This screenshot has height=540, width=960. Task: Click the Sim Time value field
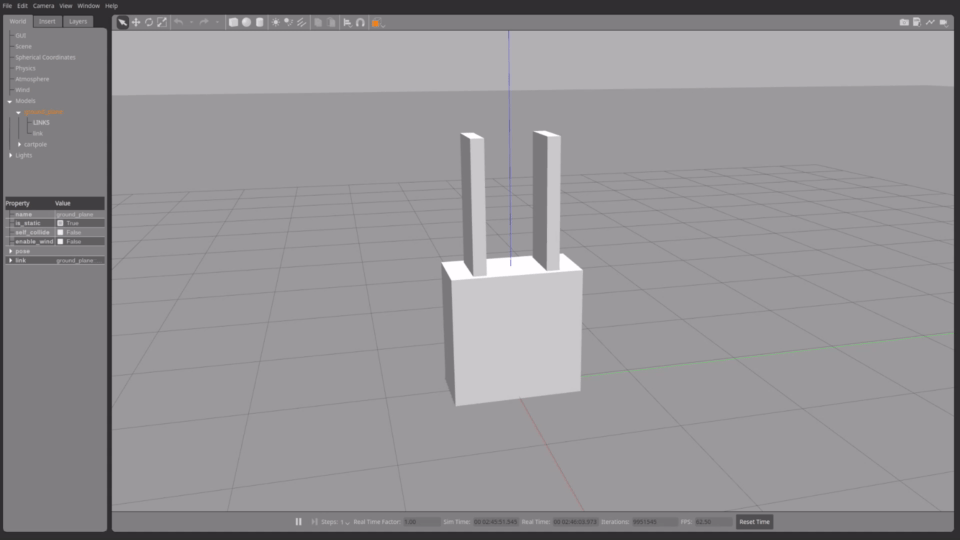[x=495, y=522]
